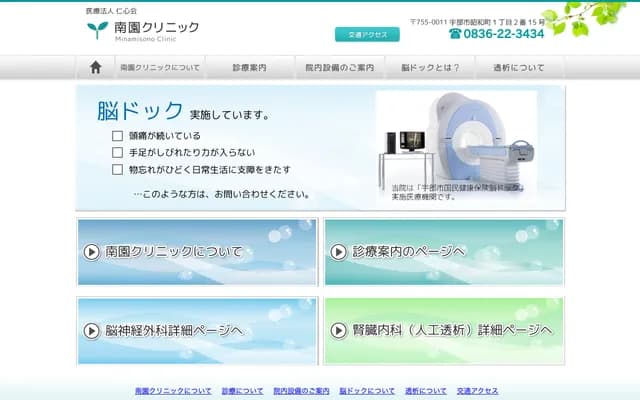Image resolution: width=640 pixels, height=400 pixels.
Task: Open 南園クリニックについて in navigation bar
Action: pyautogui.click(x=160, y=67)
